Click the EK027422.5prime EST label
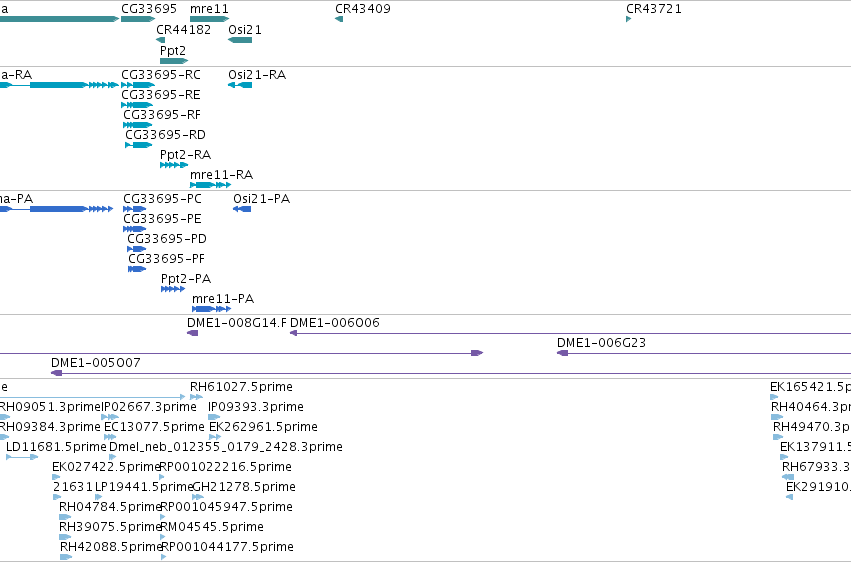Viewport: 851px width, 562px height. pos(106,467)
